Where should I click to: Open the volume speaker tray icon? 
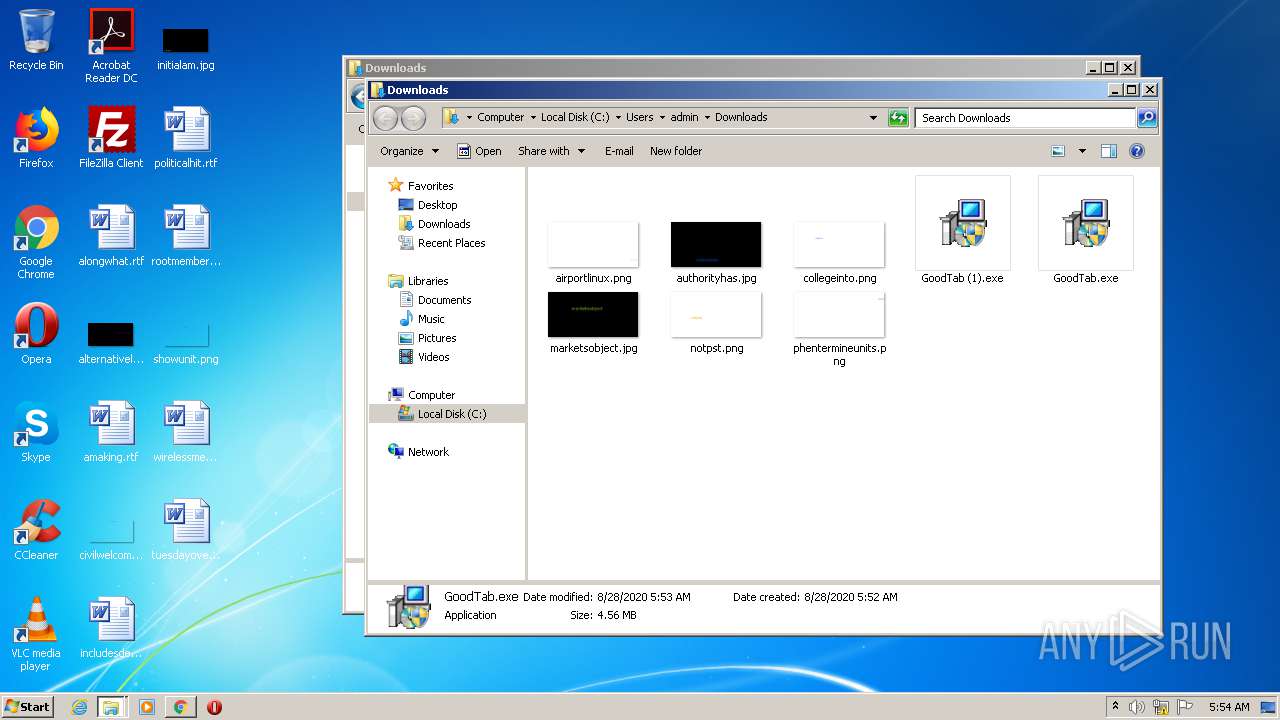click(1137, 707)
